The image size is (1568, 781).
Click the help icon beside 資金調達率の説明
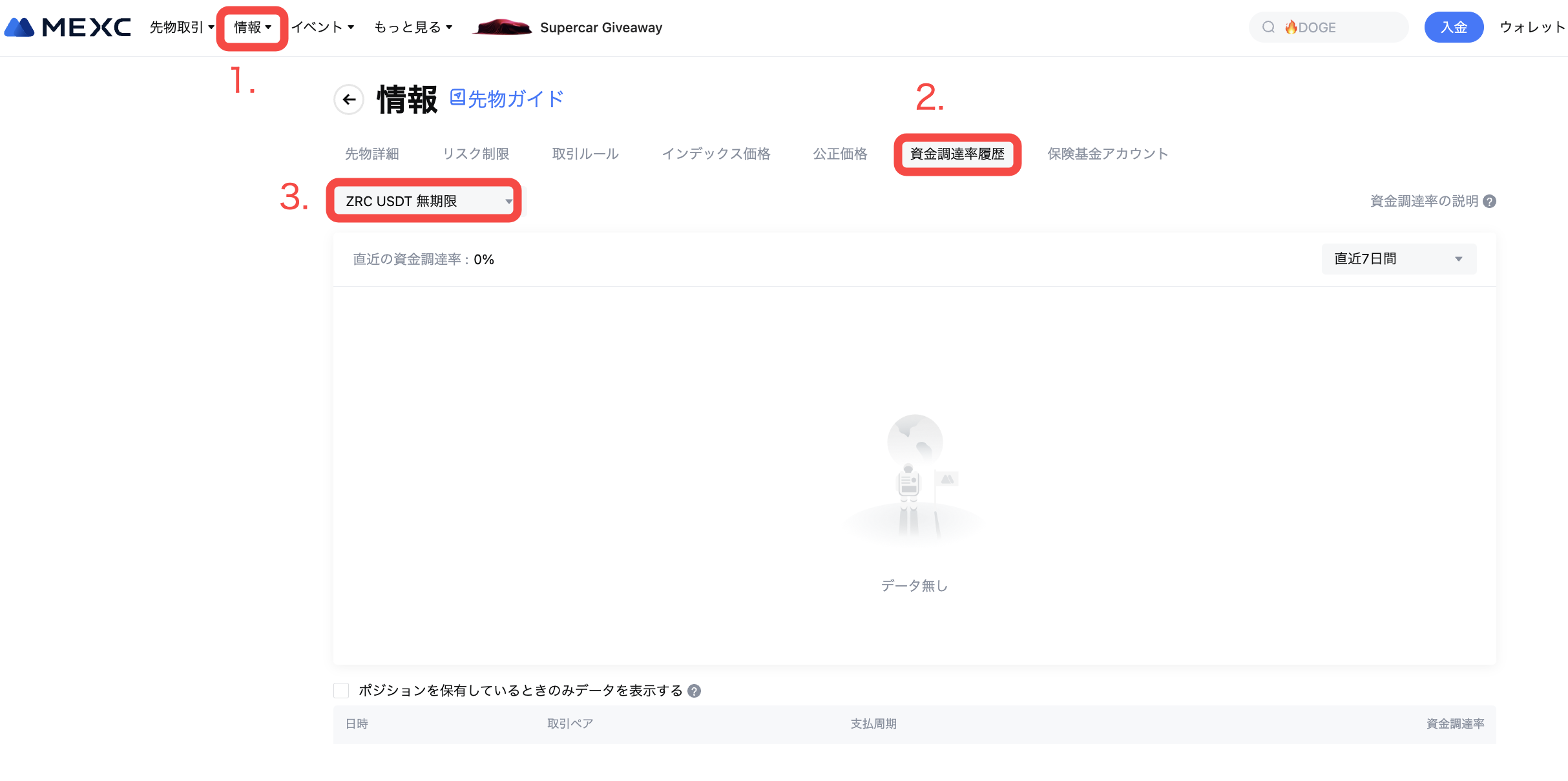[x=1489, y=202]
